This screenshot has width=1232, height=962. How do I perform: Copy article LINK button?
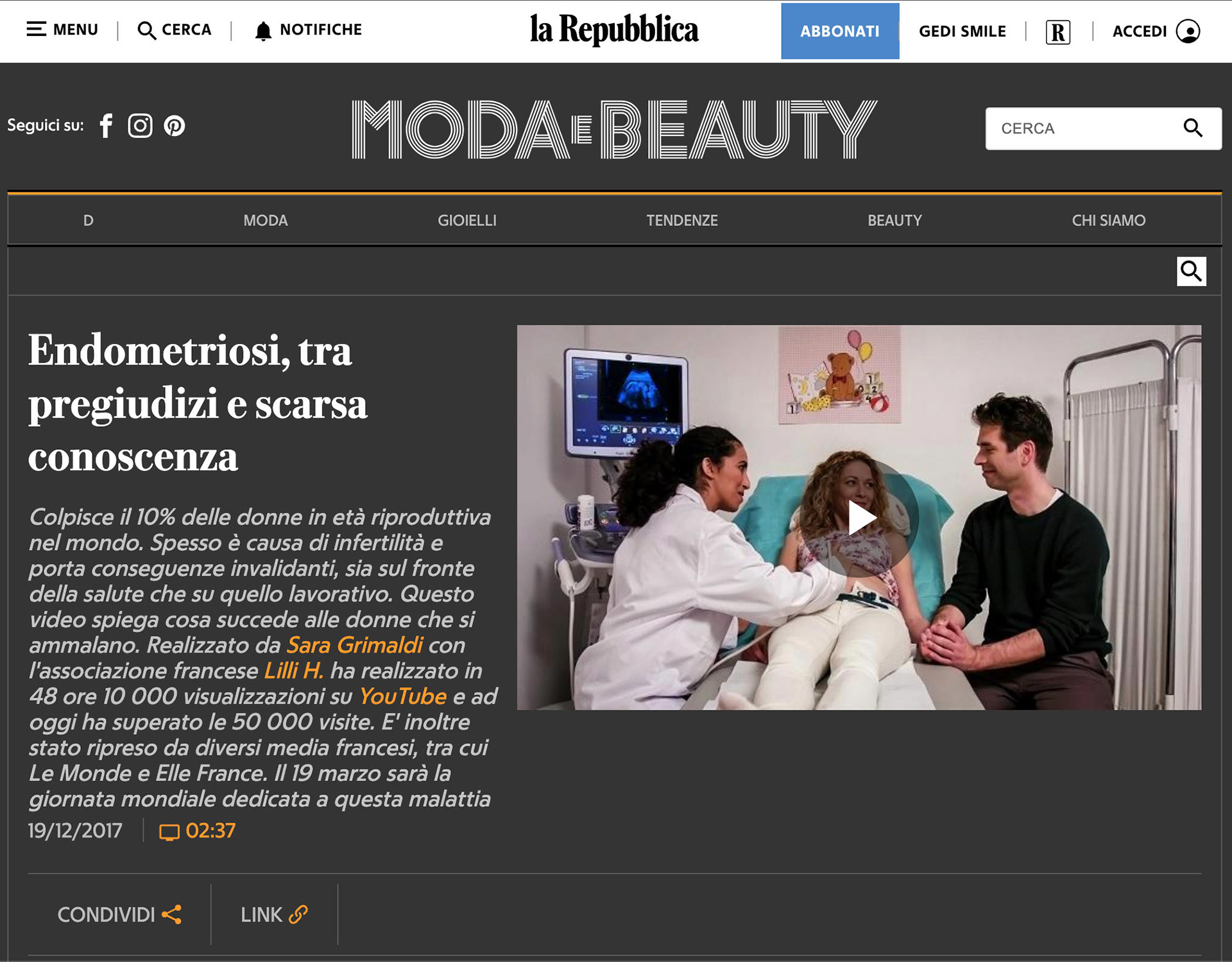click(x=274, y=915)
